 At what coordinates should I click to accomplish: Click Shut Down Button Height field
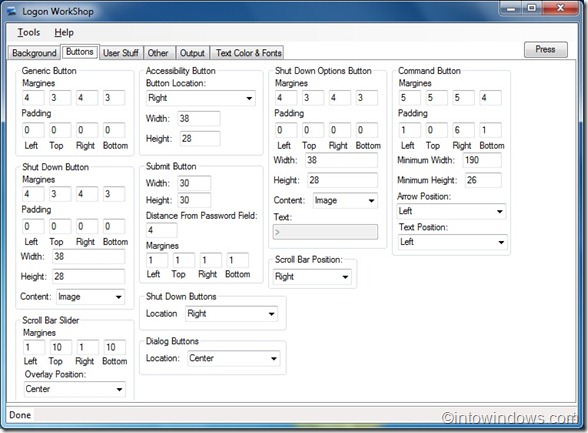88,277
